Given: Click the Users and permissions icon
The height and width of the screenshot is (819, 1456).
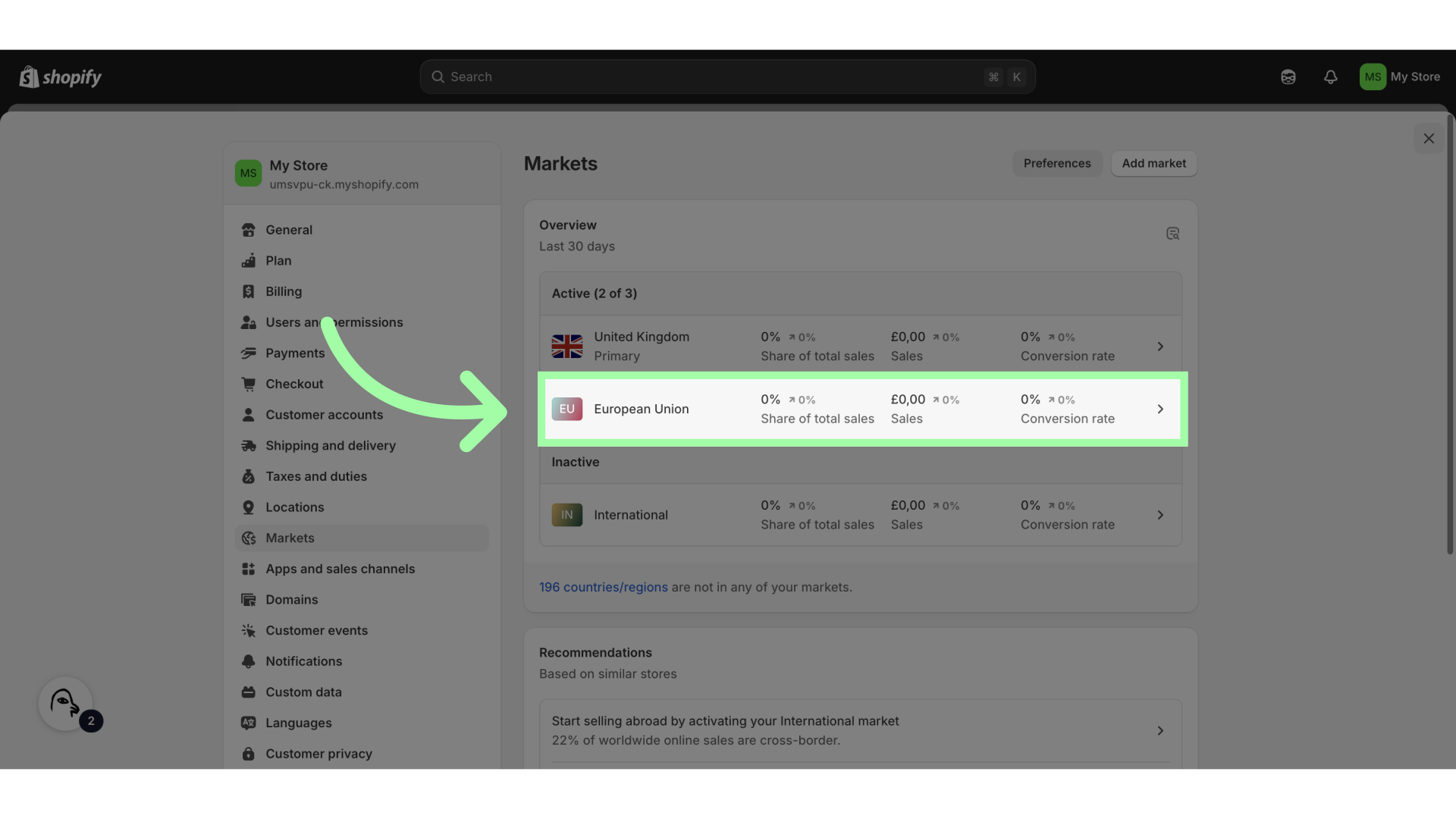Looking at the screenshot, I should click(x=248, y=322).
